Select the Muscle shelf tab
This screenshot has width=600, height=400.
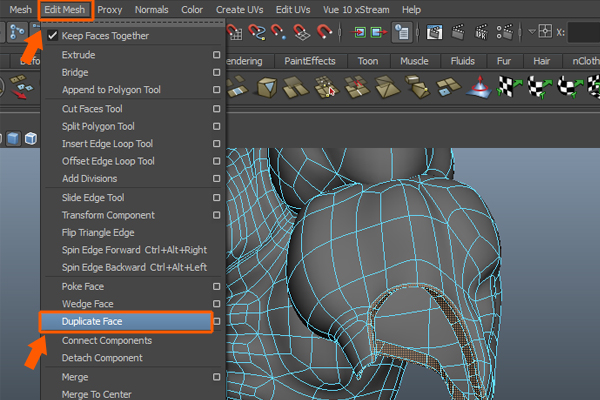point(414,61)
